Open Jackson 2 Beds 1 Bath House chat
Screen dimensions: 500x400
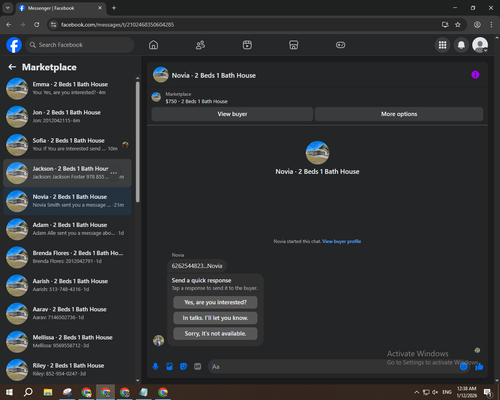pyautogui.click(x=68, y=173)
